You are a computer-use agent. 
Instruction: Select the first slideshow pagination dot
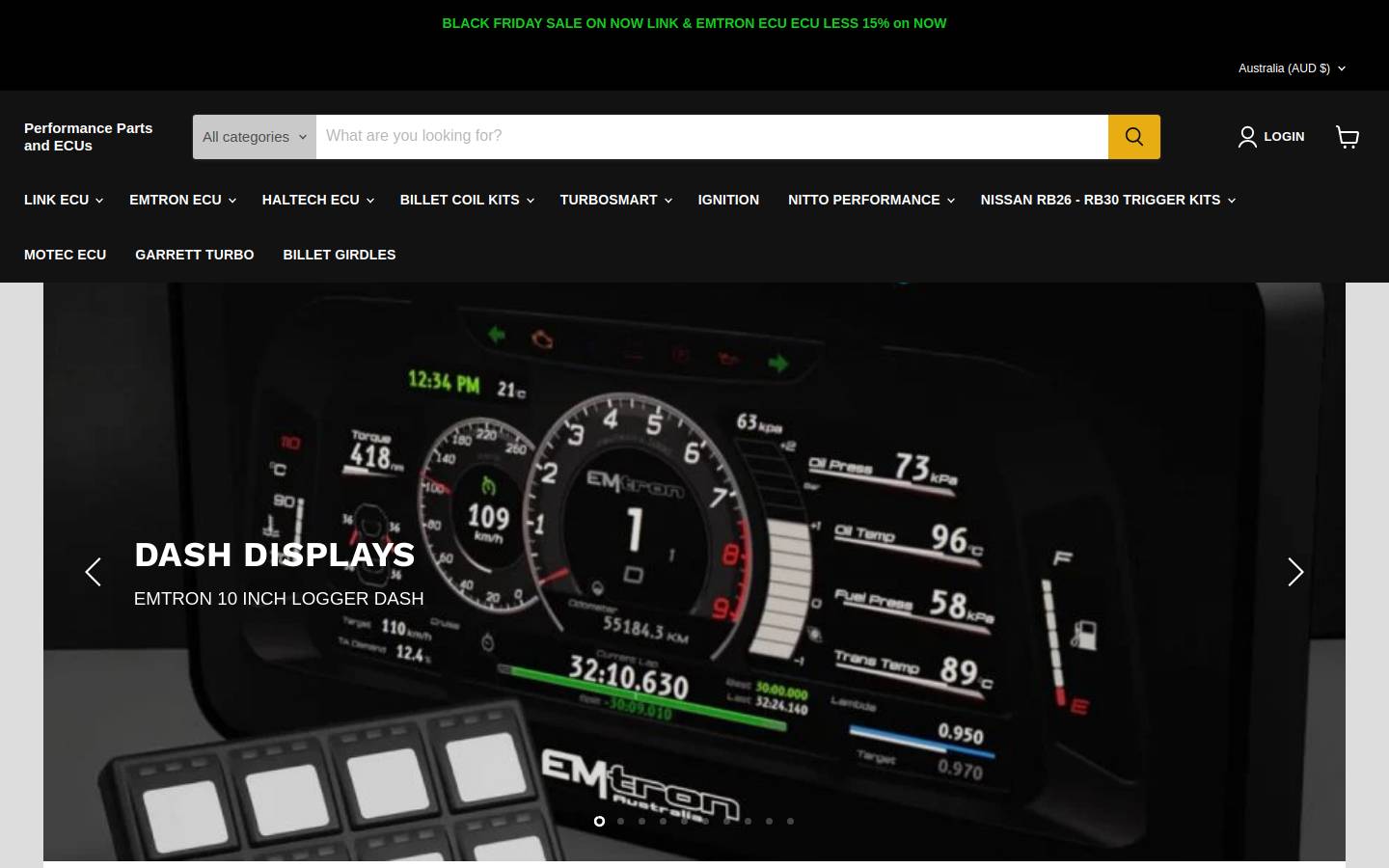pos(599,821)
